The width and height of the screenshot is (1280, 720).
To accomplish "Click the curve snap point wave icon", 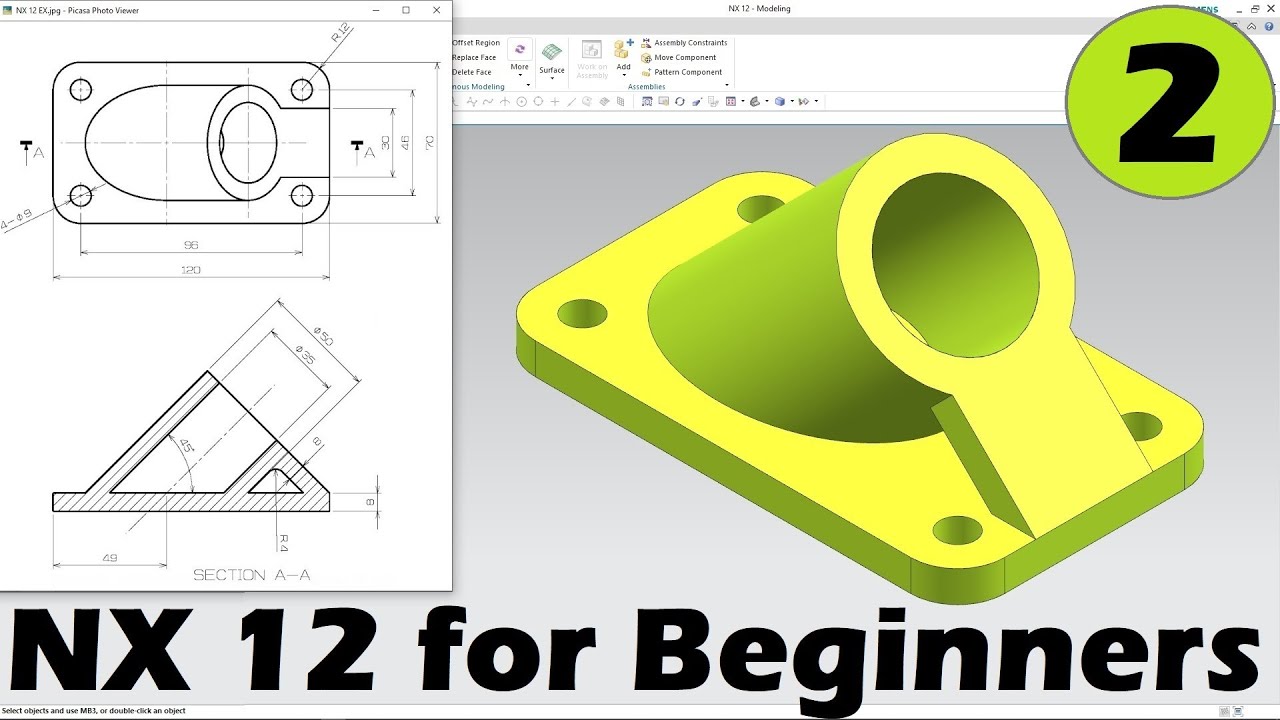I will pyautogui.click(x=488, y=102).
